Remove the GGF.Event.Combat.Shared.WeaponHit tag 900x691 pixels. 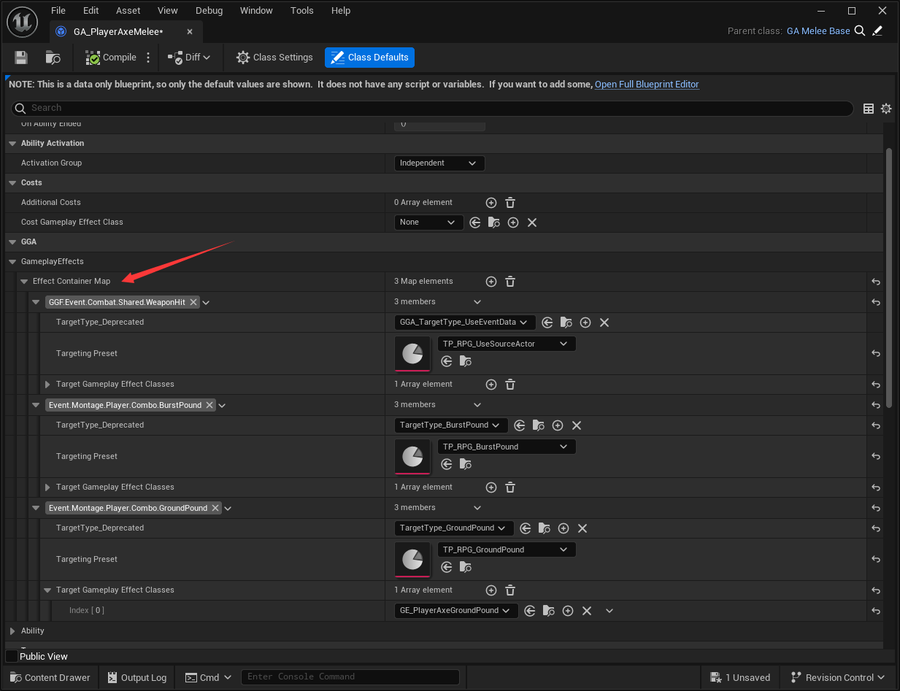coord(193,302)
